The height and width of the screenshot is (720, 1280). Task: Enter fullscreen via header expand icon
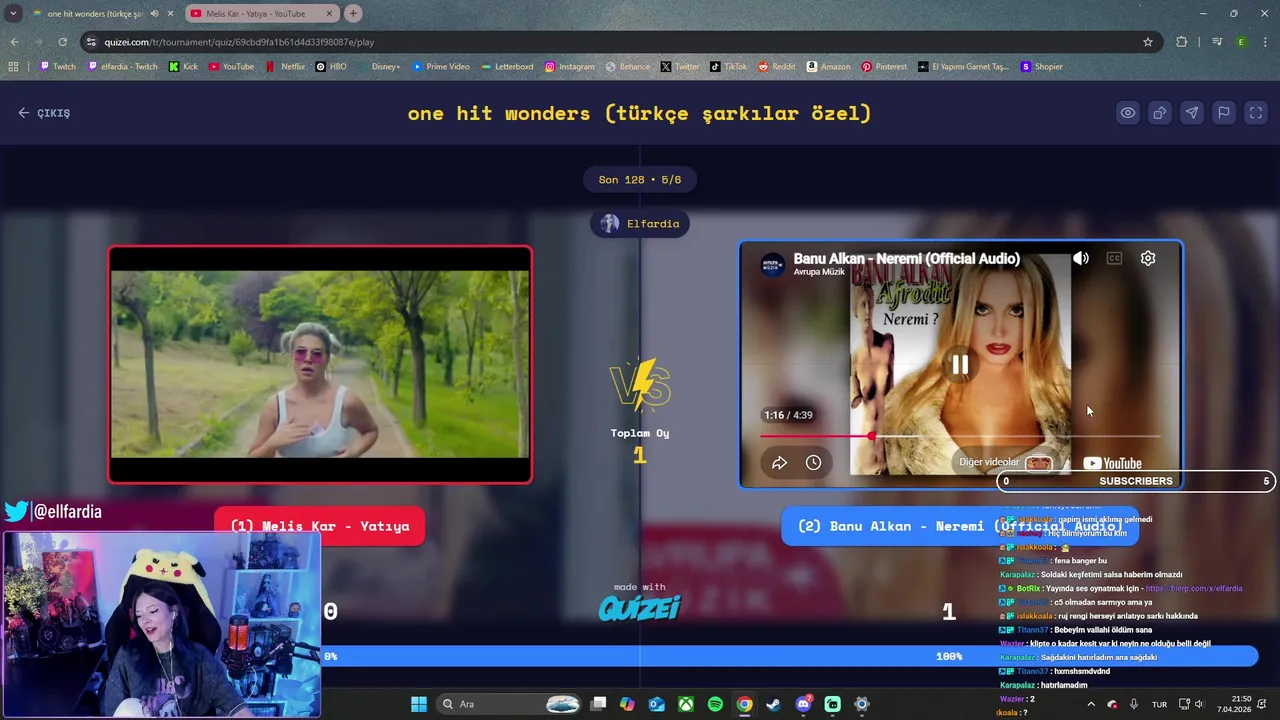[x=1256, y=113]
